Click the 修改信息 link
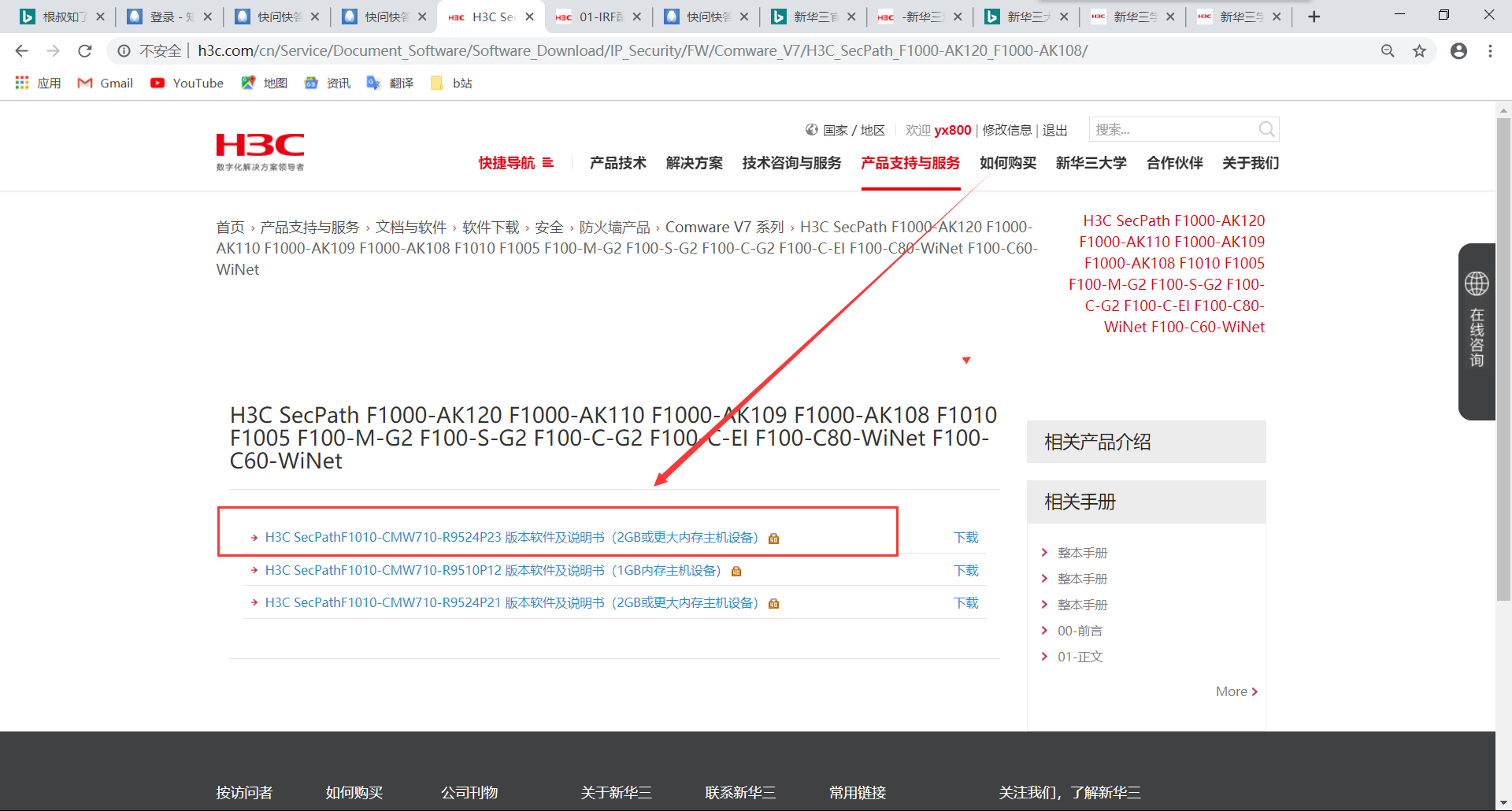Image resolution: width=1512 pixels, height=811 pixels. pos(1007,130)
